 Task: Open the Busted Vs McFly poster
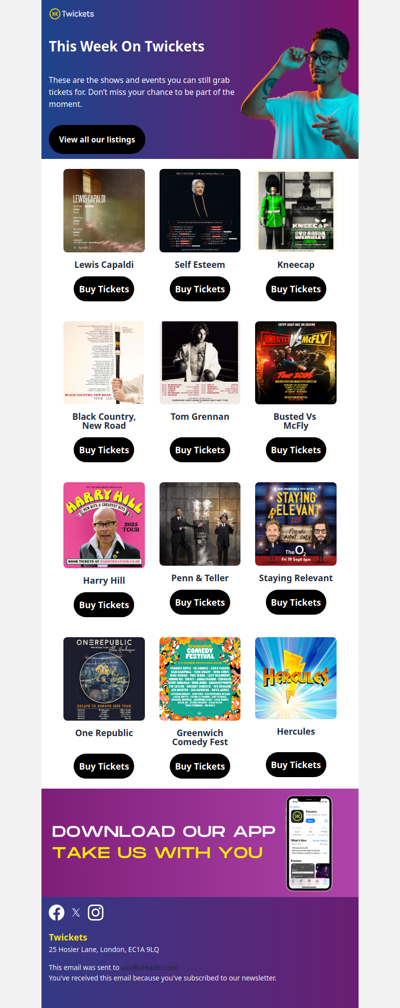(296, 363)
